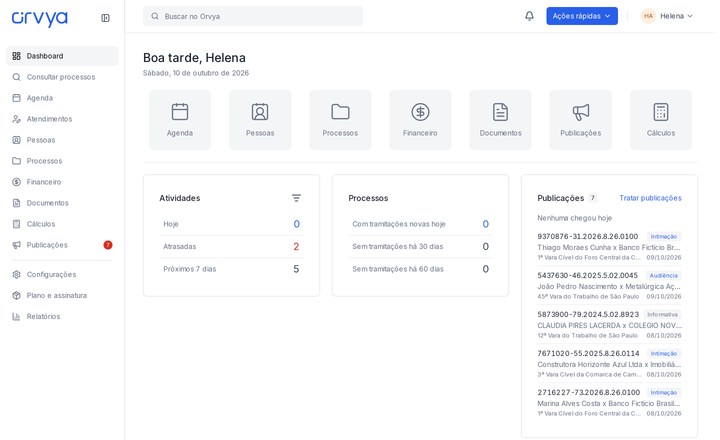Viewport: 720px width, 440px height.
Task: Open notifications bell icon
Action: pyautogui.click(x=529, y=16)
